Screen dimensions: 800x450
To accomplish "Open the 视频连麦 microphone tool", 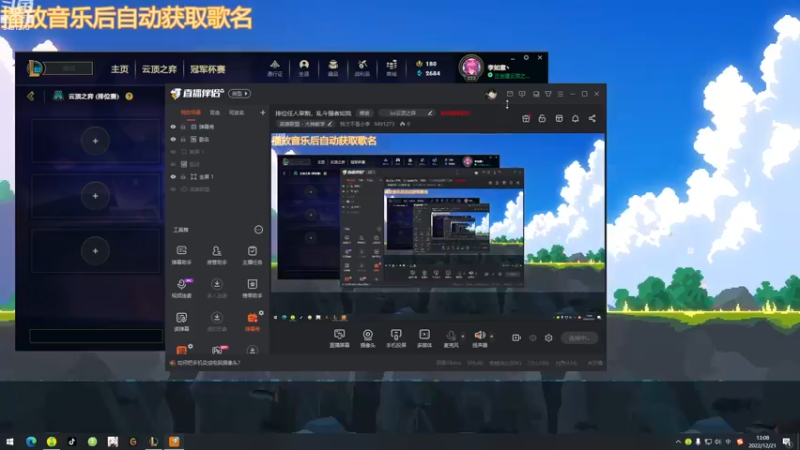I will click(181, 288).
